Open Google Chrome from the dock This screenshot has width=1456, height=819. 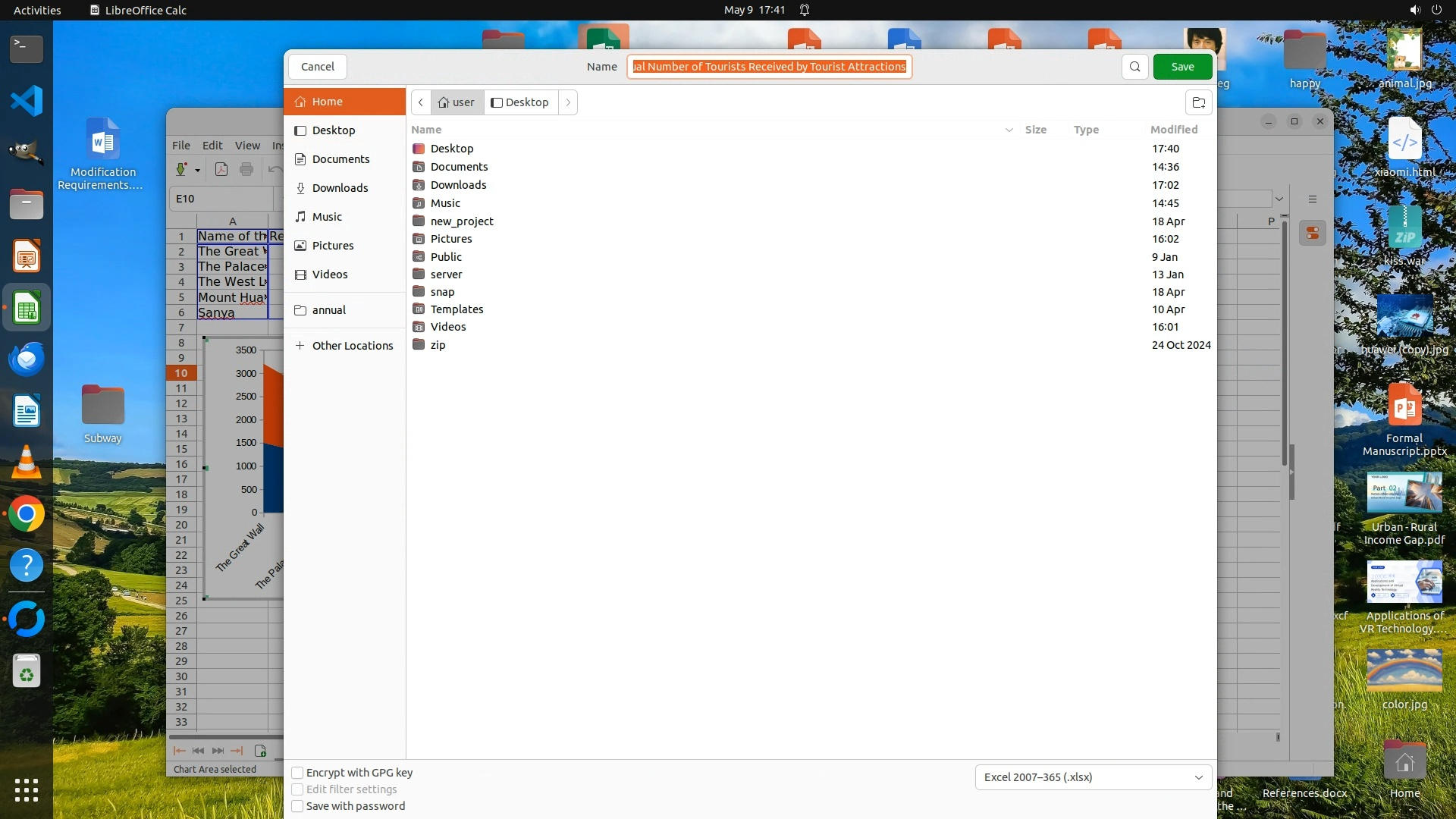click(x=27, y=514)
